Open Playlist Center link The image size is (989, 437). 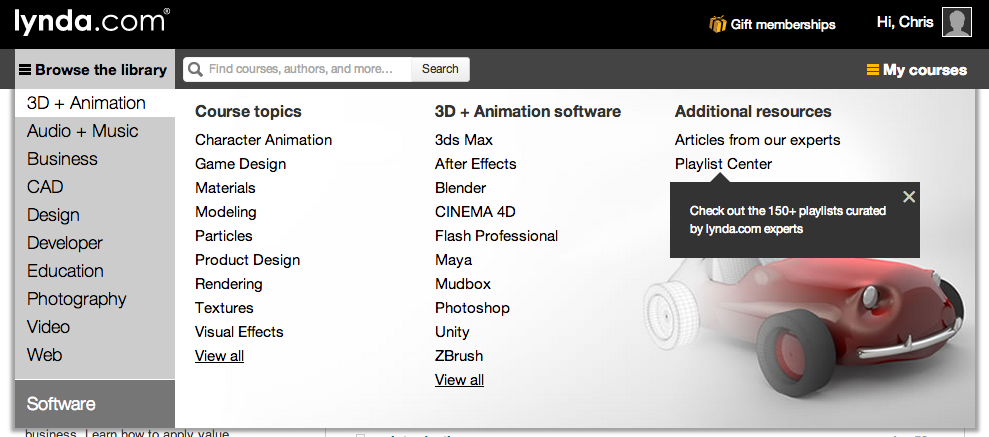(723, 164)
